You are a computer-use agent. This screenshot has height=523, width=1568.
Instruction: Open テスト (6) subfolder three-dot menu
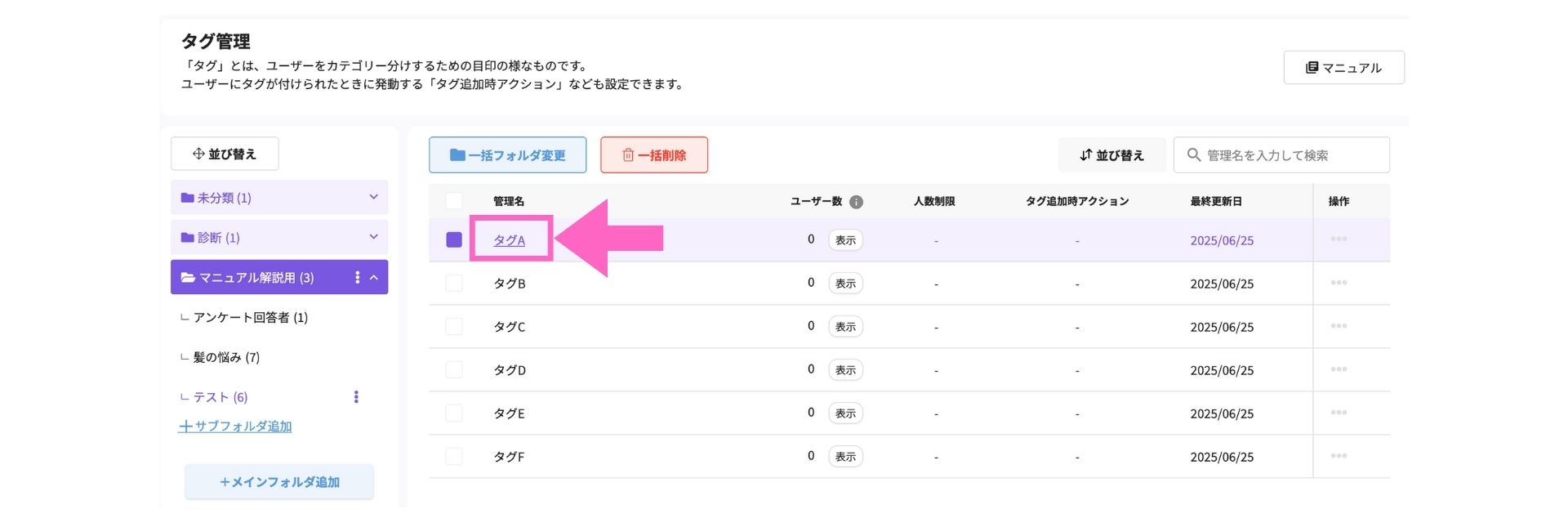[356, 397]
